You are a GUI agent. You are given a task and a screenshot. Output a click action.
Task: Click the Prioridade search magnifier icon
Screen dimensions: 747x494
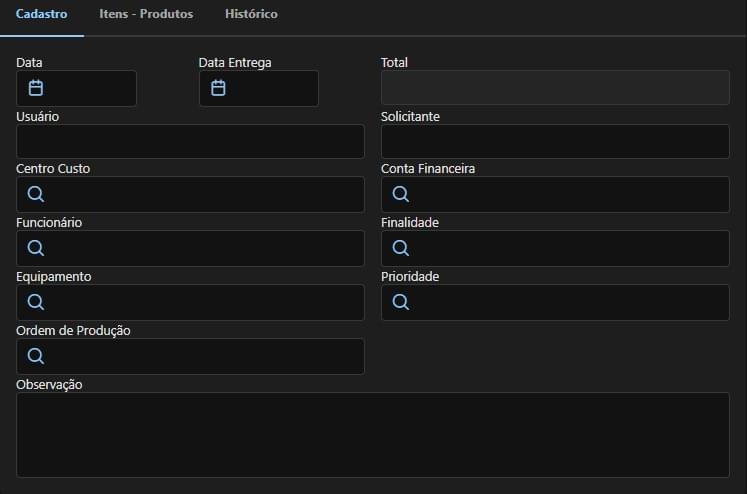pos(401,302)
